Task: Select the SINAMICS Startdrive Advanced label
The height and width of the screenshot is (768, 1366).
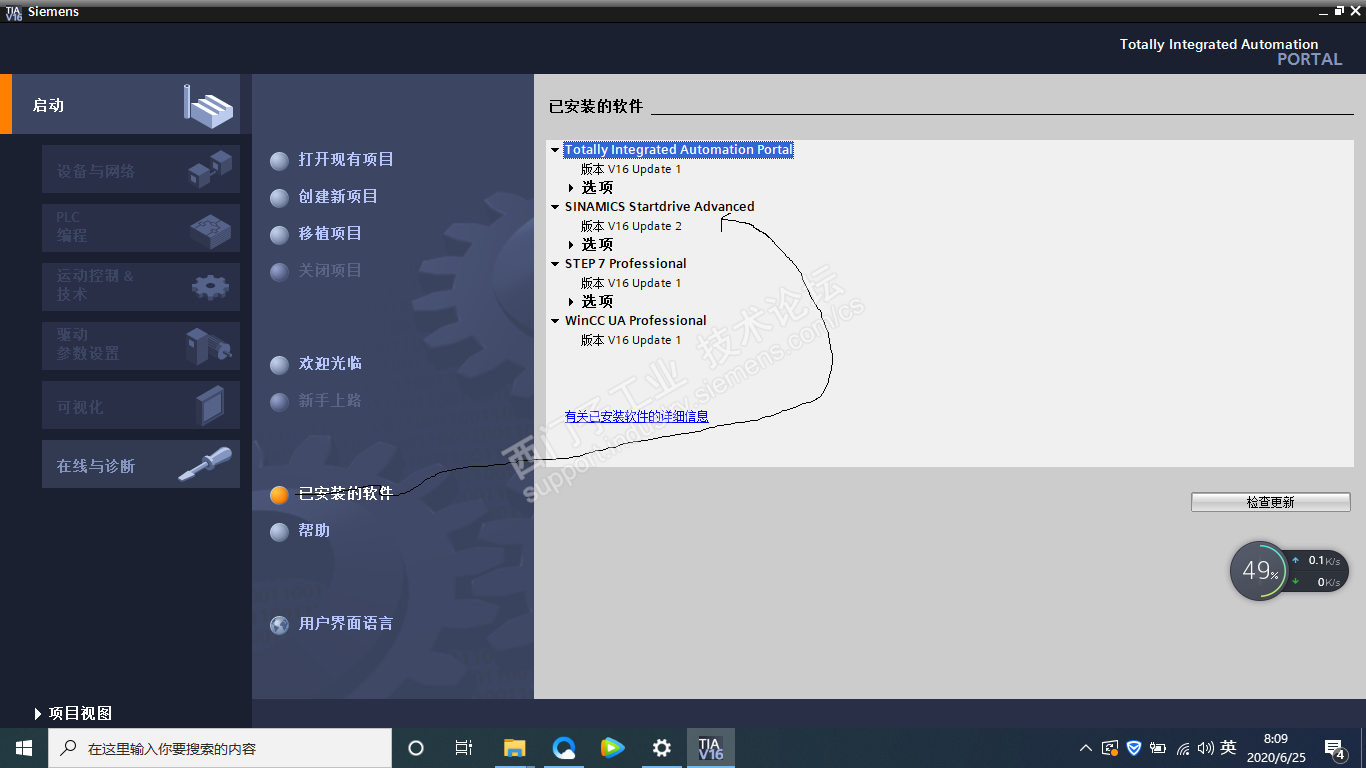Action: pyautogui.click(x=660, y=207)
